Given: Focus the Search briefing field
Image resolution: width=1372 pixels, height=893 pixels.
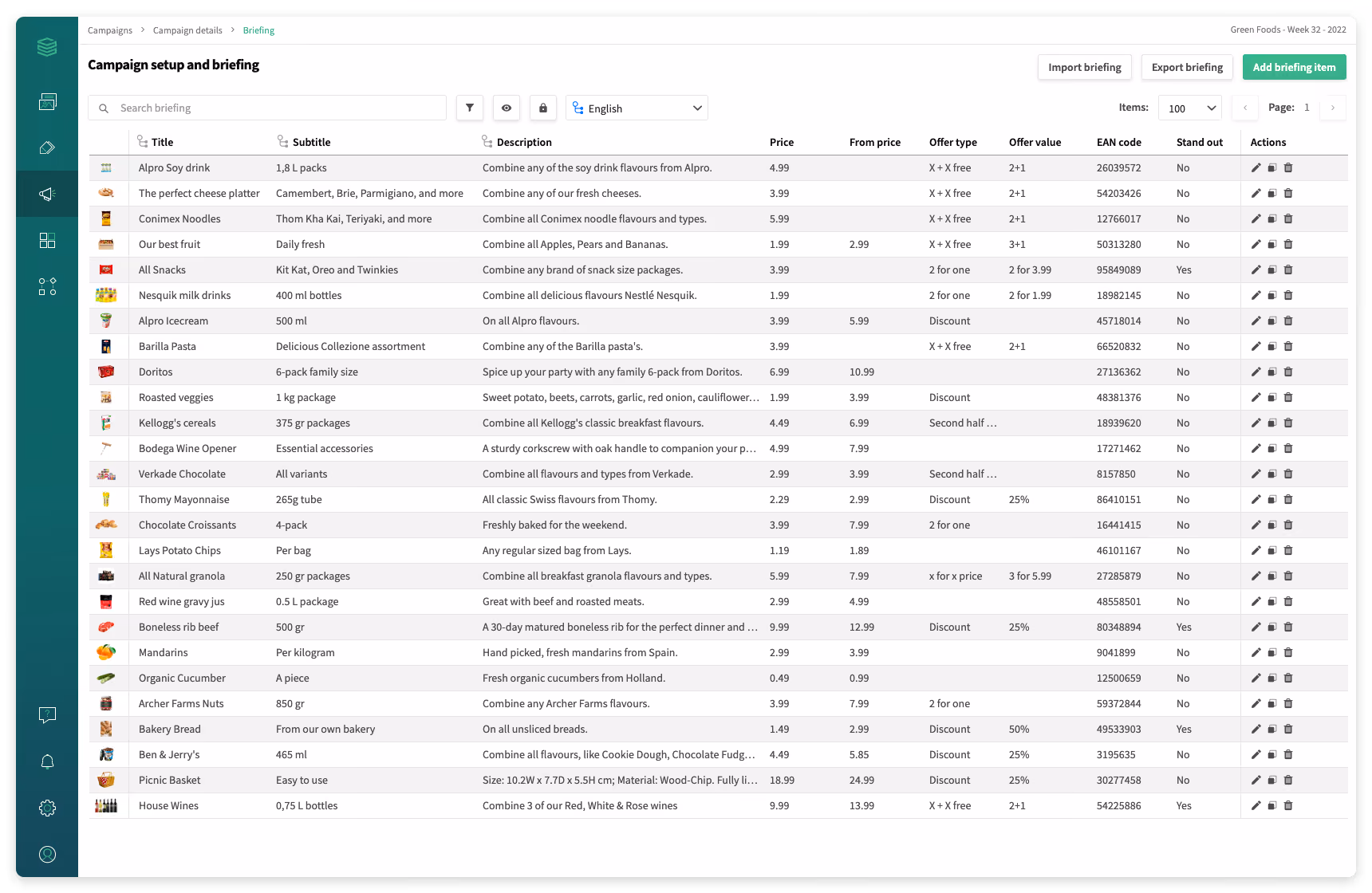Looking at the screenshot, I should 267,108.
